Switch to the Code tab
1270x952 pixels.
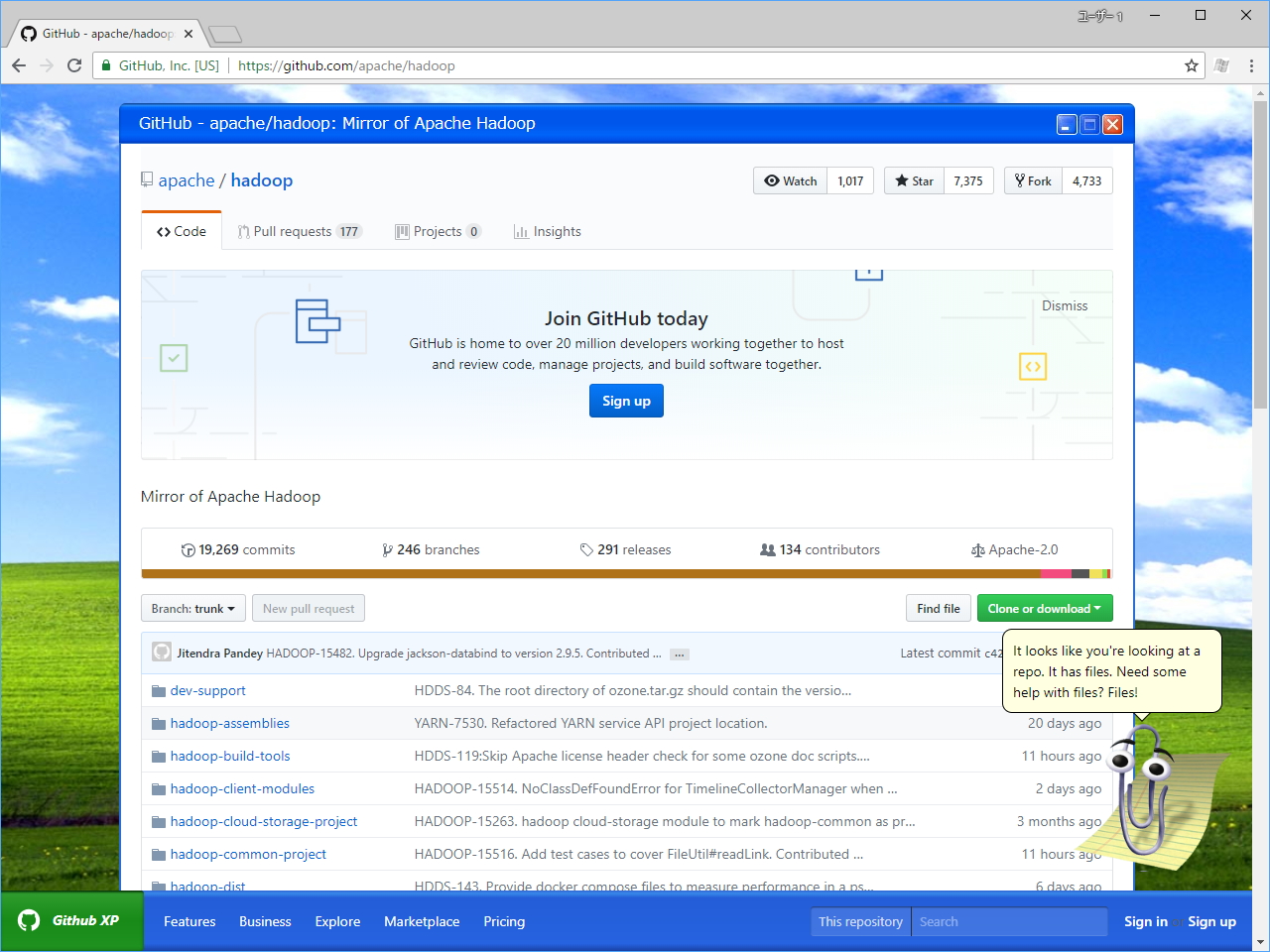[x=182, y=231]
